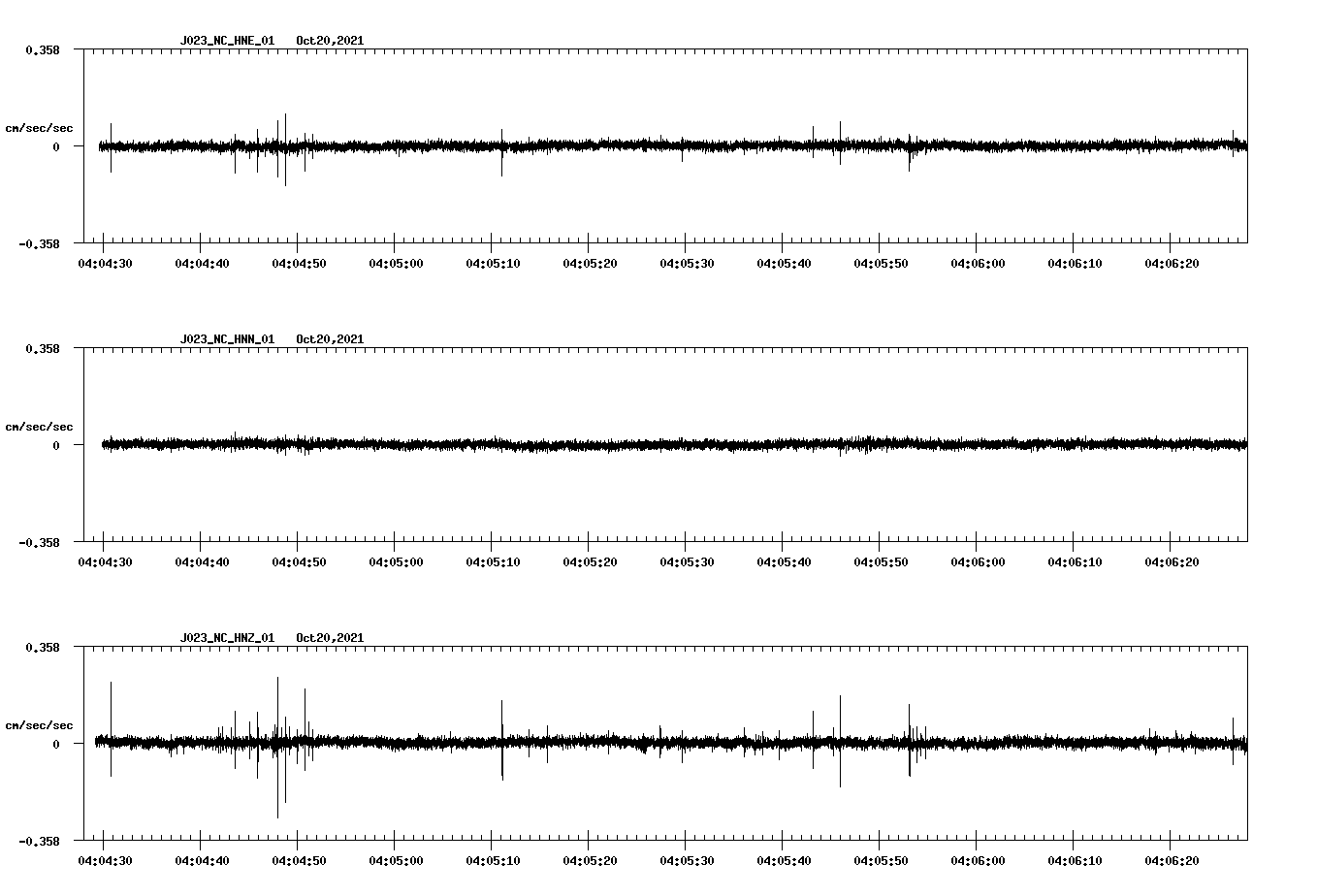Click the J023_NC_HNZ_01 plot title
Viewport: 1317px width, 896px height.
click(227, 638)
